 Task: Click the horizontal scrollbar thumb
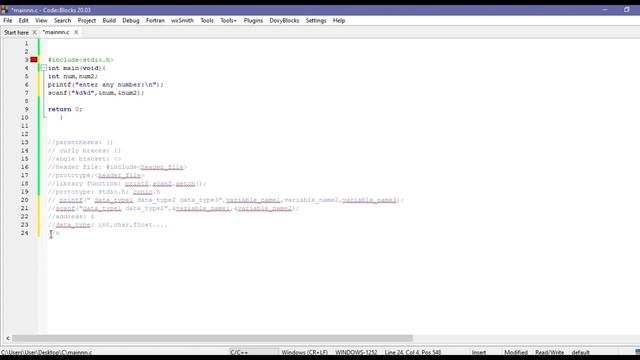tap(212, 338)
